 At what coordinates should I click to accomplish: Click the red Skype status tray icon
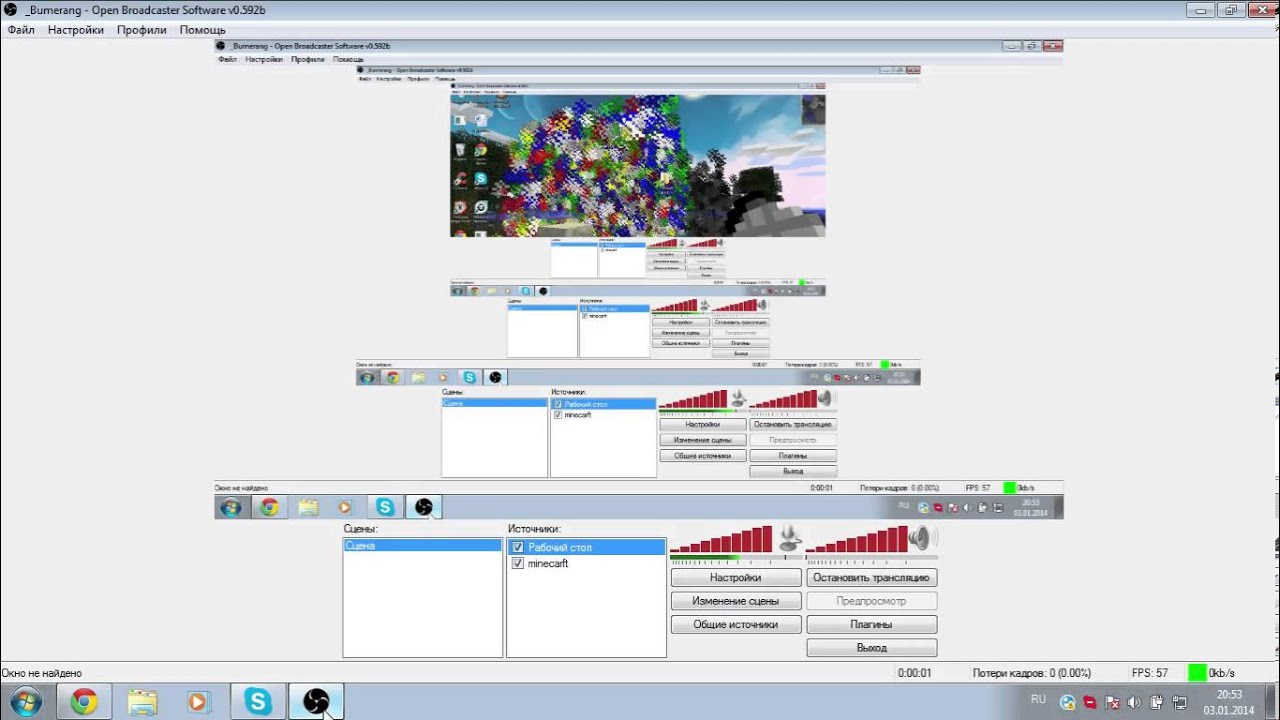1090,702
